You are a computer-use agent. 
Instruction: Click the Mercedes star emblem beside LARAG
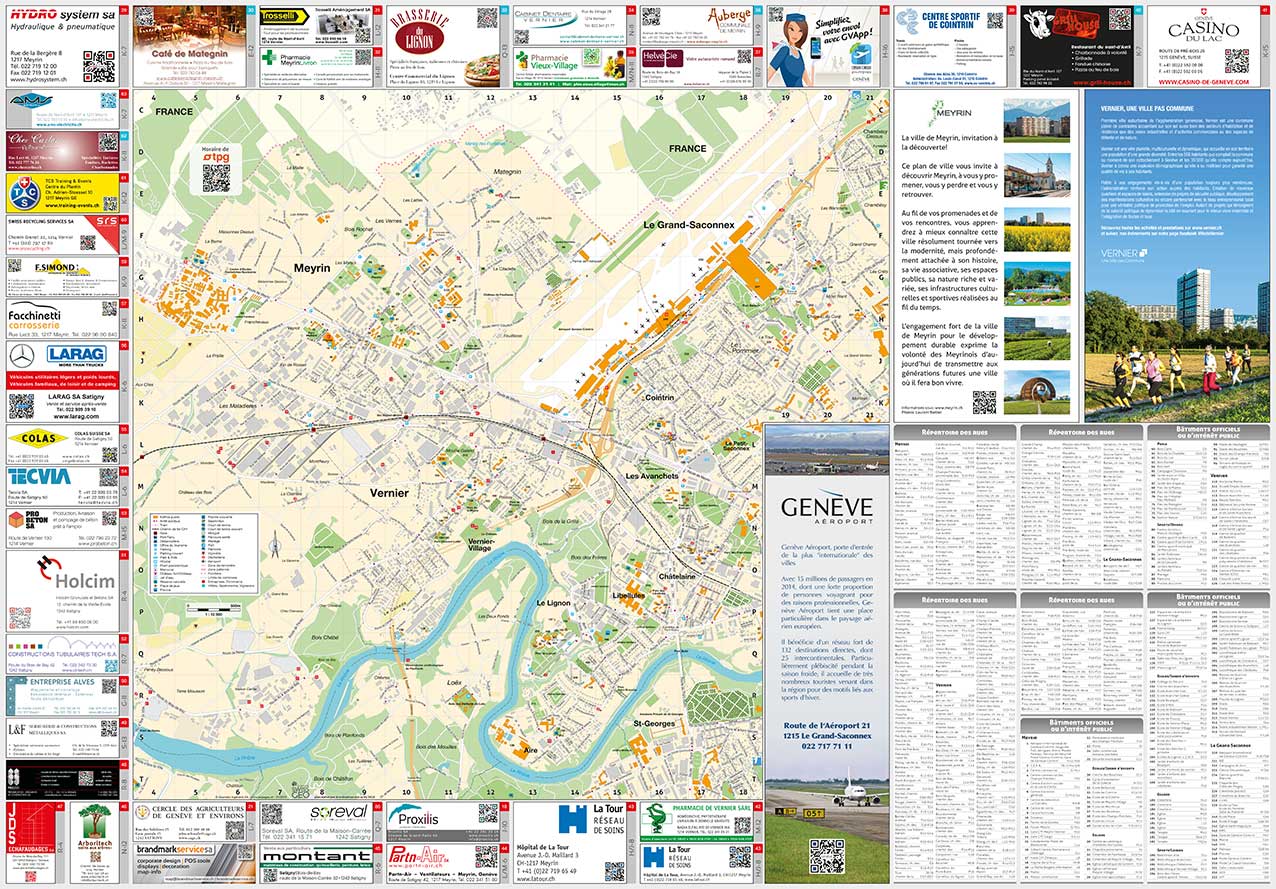22,355
